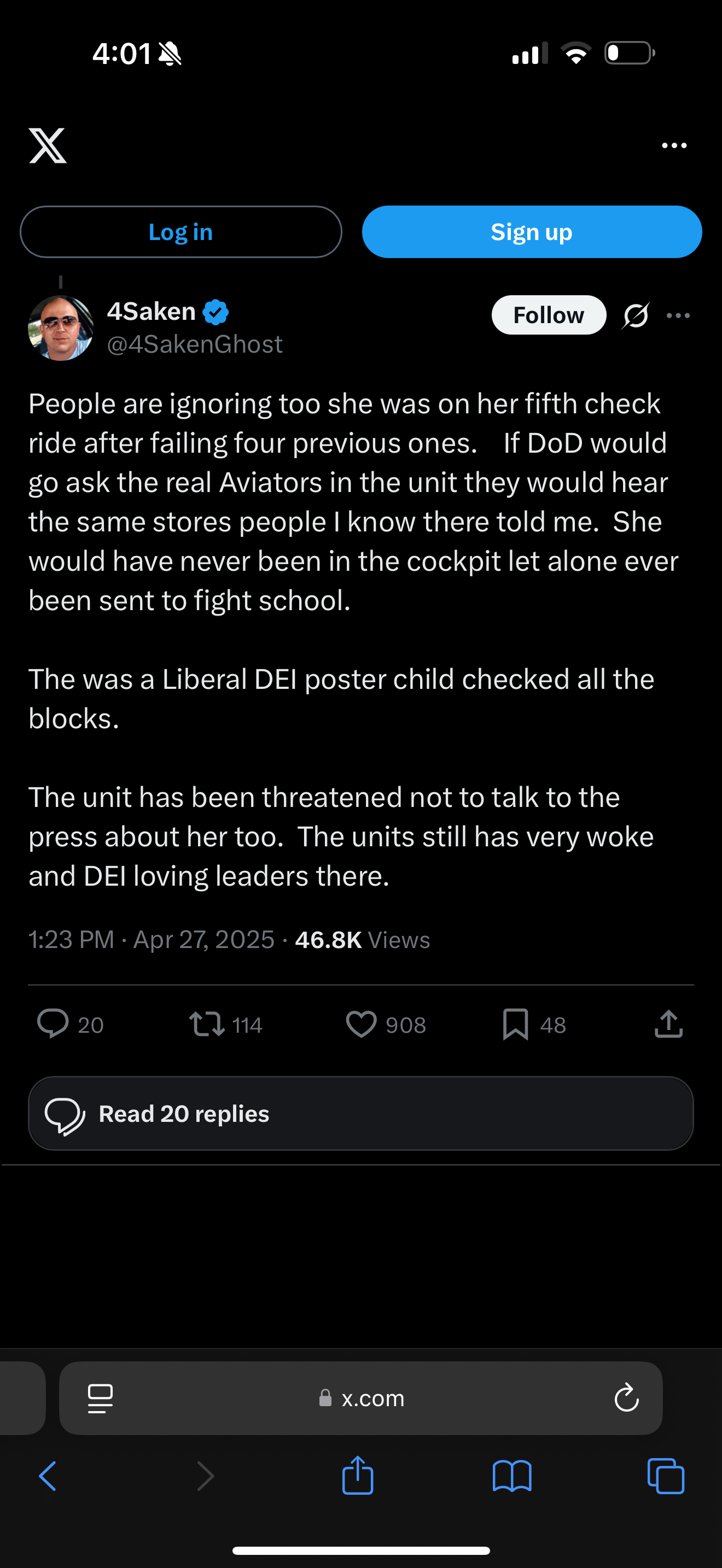Open the @4SakenGhost handle link
The height and width of the screenshot is (1568, 722).
tap(195, 344)
